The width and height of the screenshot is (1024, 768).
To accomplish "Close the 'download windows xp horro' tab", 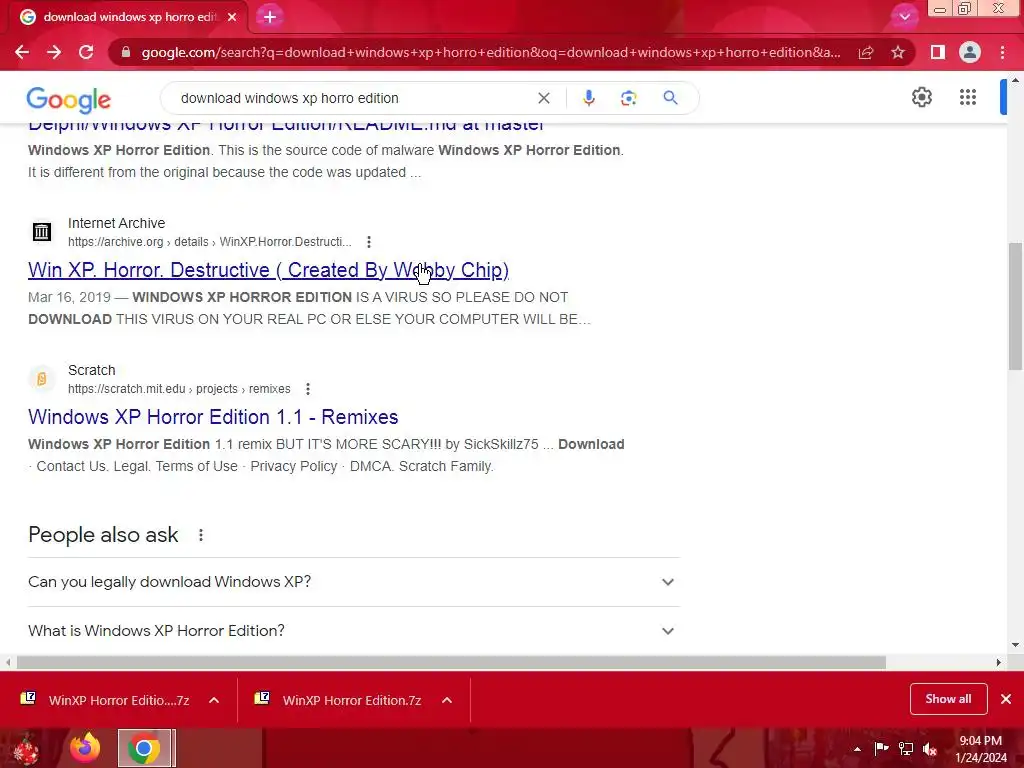I will 232,17.
